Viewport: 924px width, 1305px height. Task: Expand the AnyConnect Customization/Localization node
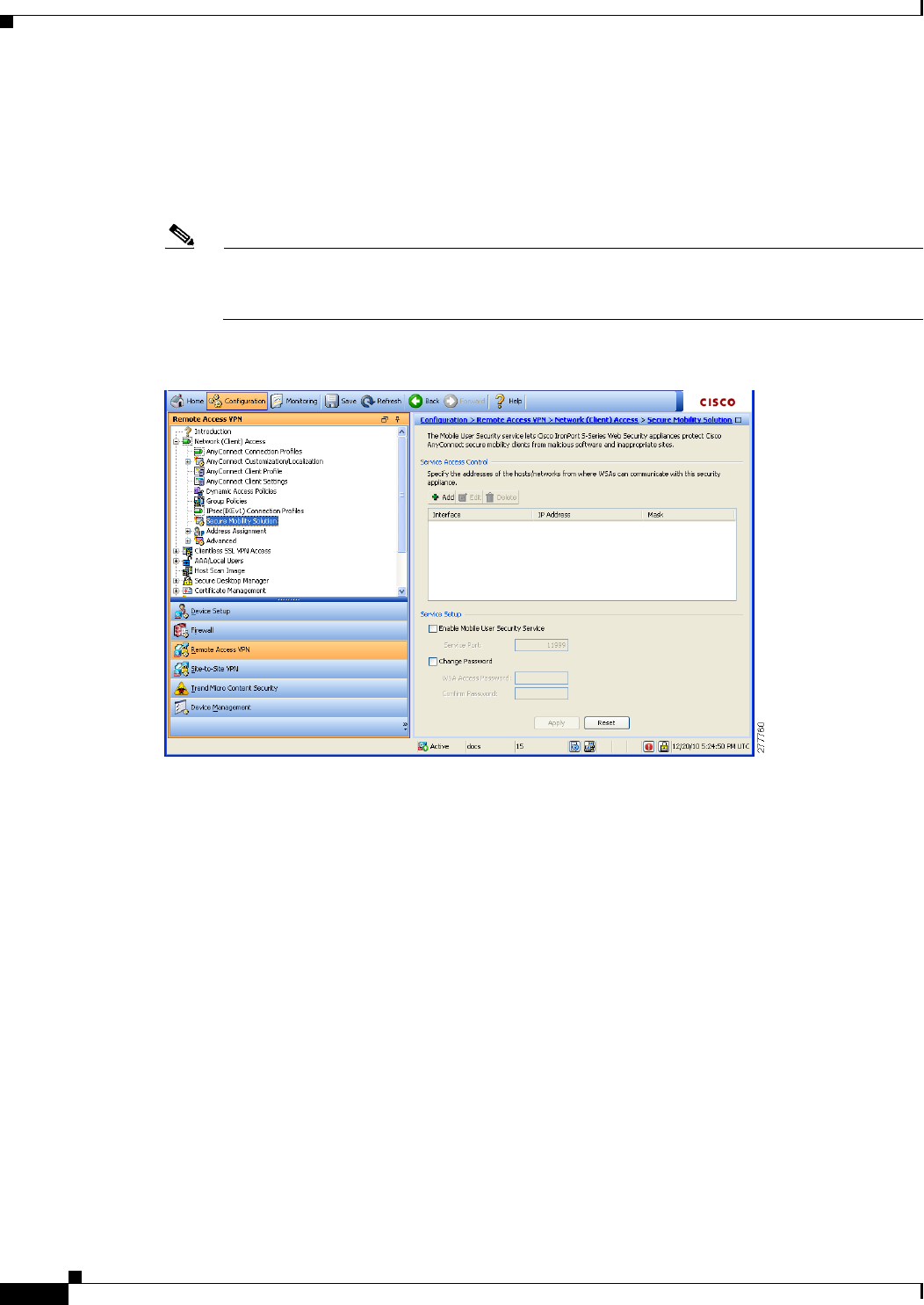tap(188, 461)
